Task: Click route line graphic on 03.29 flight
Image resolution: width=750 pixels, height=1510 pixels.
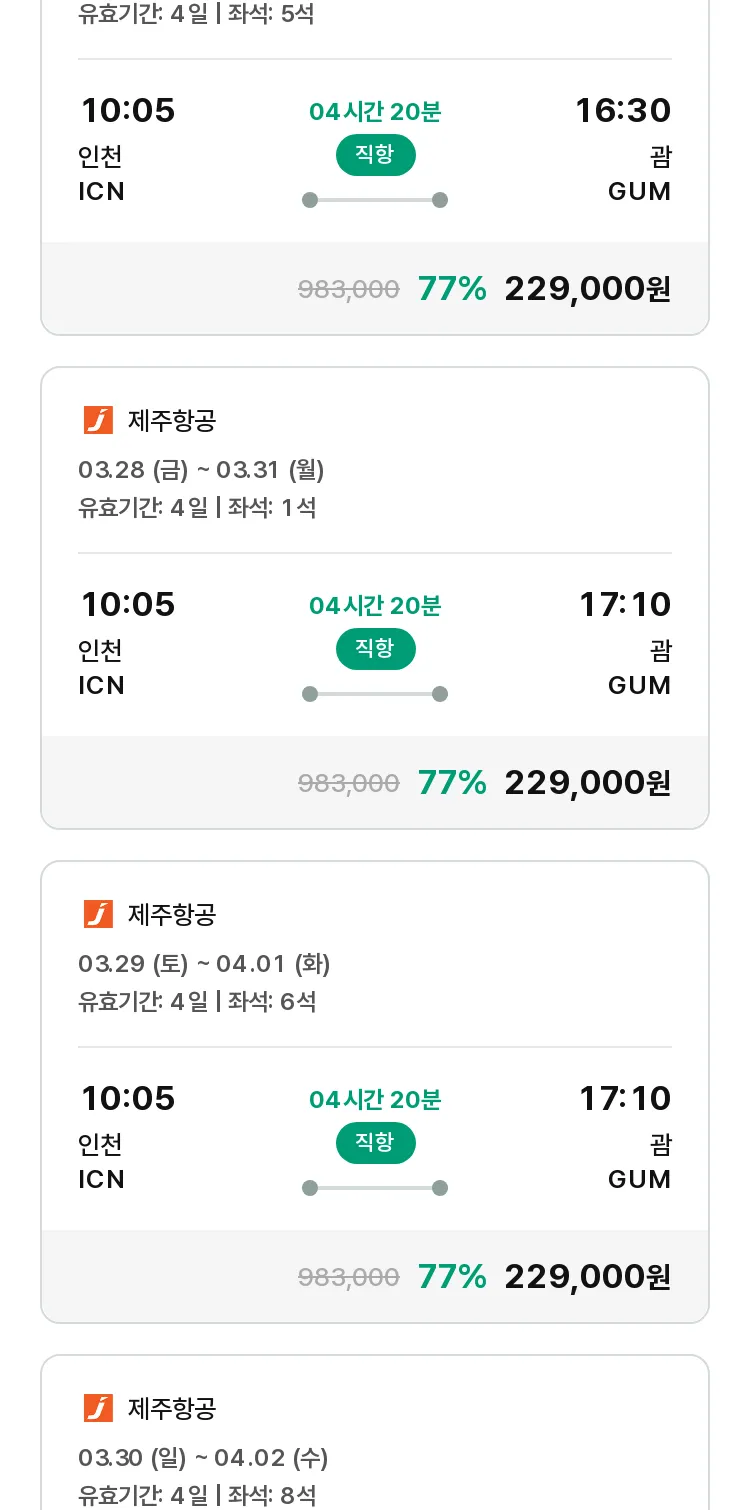Action: click(x=375, y=1188)
